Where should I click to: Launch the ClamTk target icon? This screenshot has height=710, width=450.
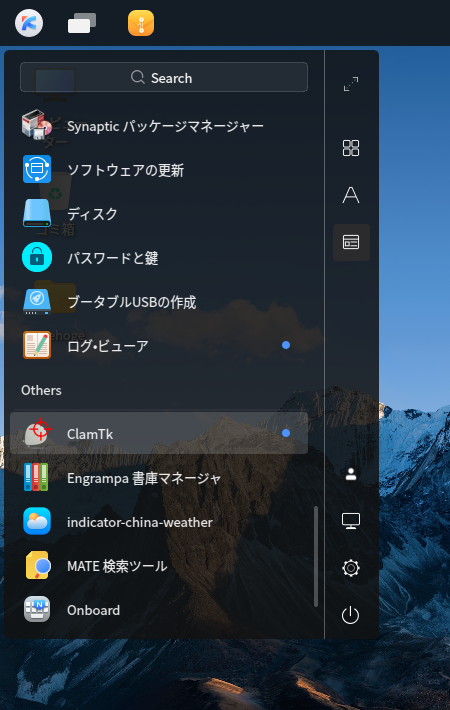(37, 433)
